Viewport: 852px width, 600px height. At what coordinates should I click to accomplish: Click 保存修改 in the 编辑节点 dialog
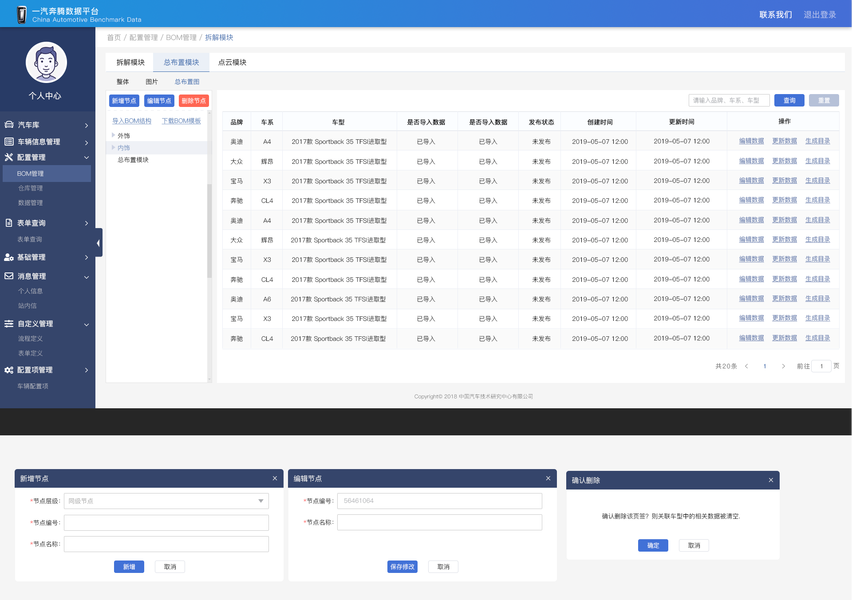tap(403, 567)
